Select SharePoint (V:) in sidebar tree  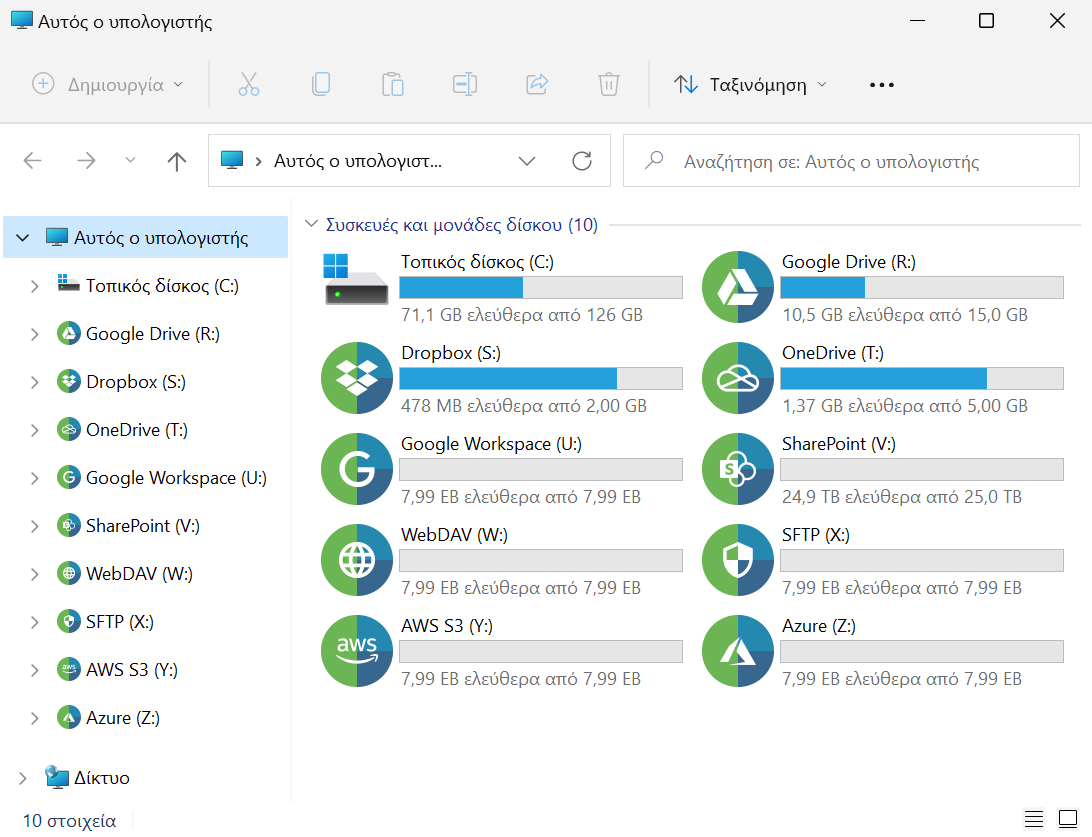[x=143, y=526]
